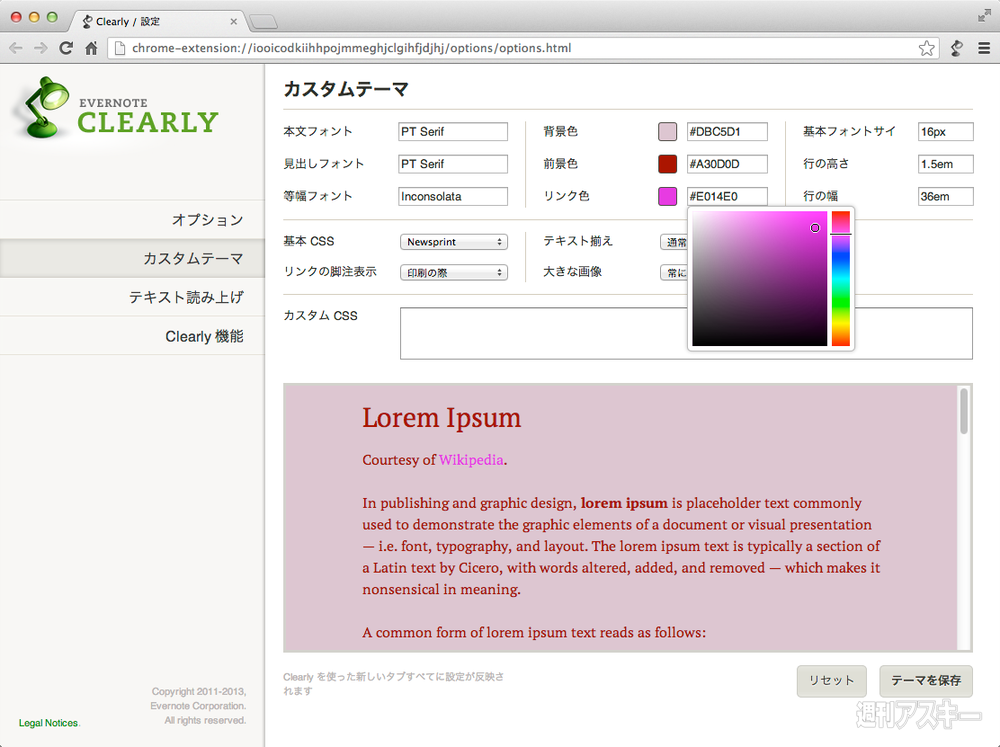Click the fullscreen arrows icon at window corner

point(984,16)
